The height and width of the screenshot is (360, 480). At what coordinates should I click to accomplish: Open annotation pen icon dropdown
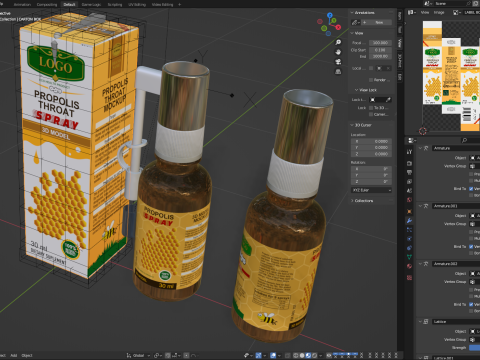355,22
